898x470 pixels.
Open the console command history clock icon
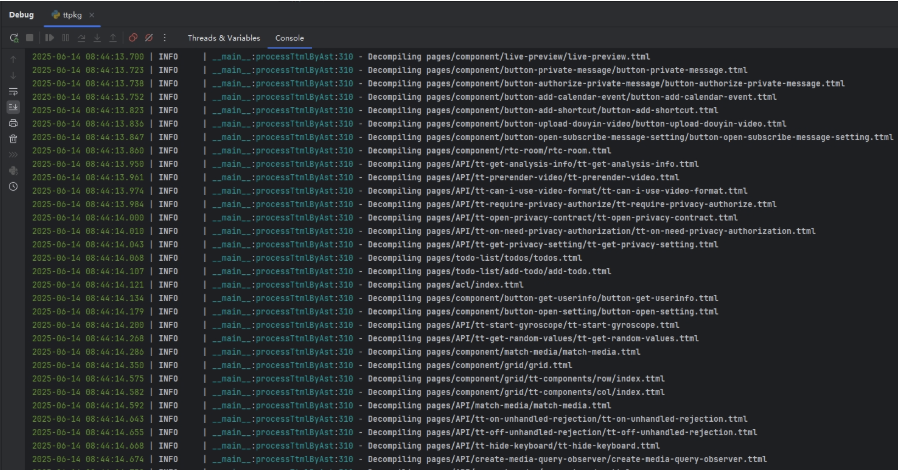pos(13,187)
